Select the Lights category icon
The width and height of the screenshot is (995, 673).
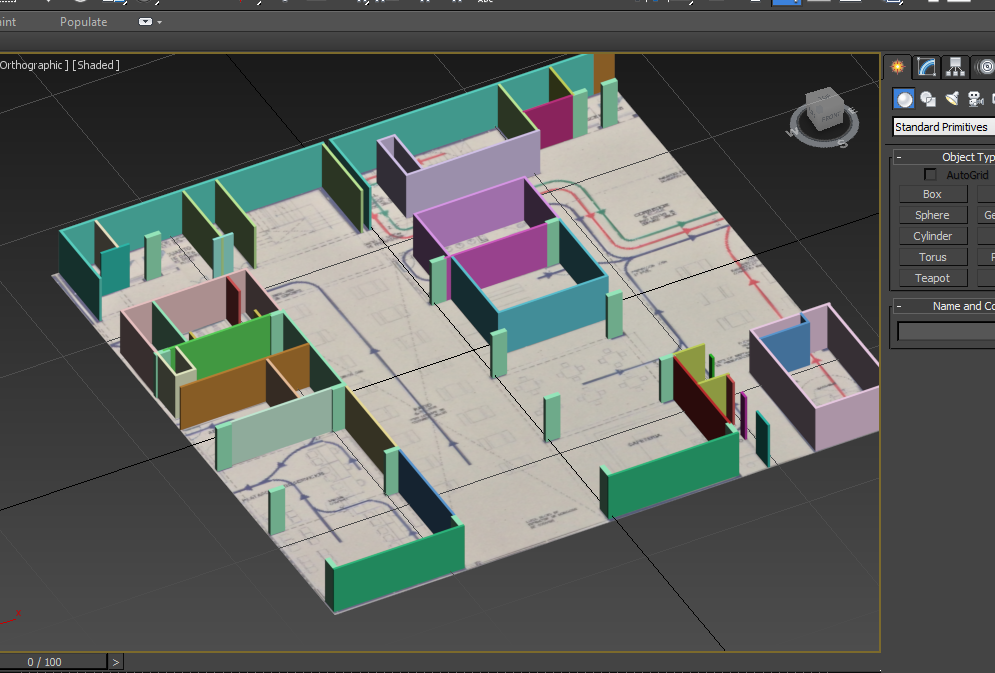pyautogui.click(x=952, y=98)
